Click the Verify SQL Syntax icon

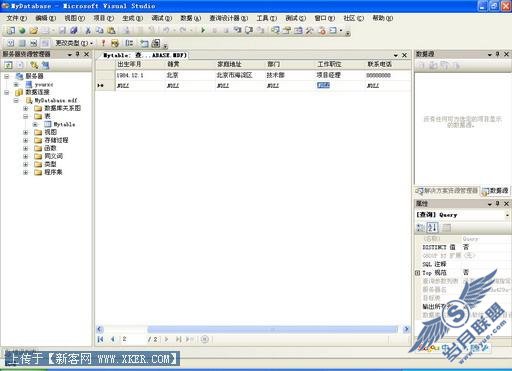(115, 43)
